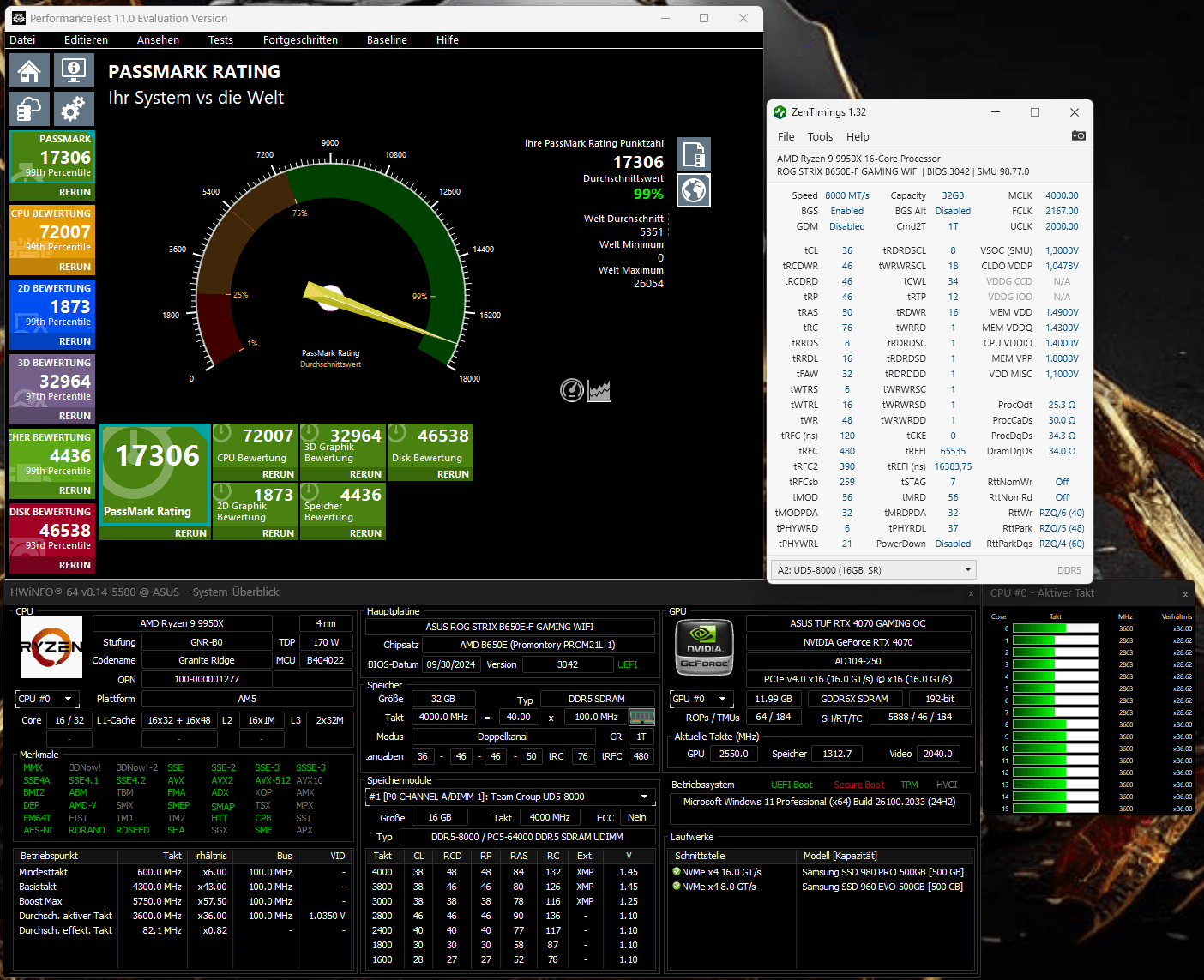Click the Samsung SSD 980 PRO 500GB drive entry
This screenshot has height=980, width=1204.
click(x=882, y=872)
